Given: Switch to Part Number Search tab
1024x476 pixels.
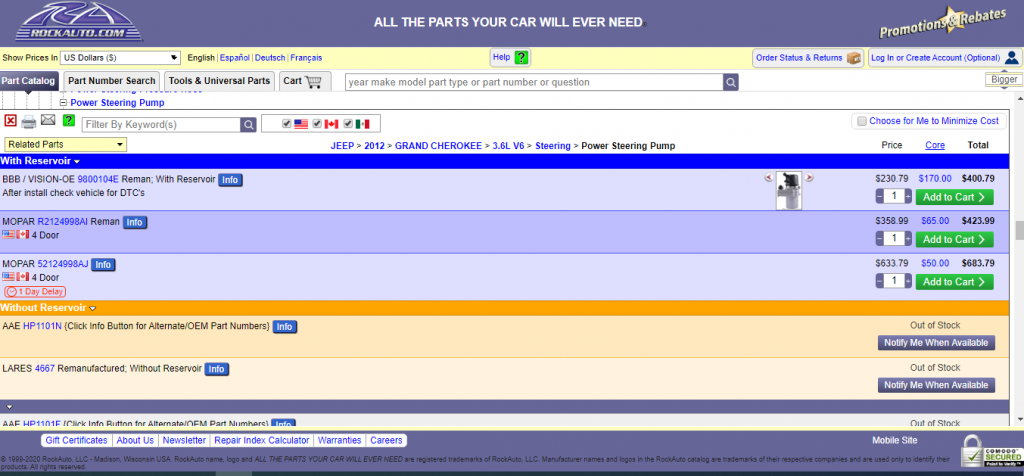Looking at the screenshot, I should pos(112,81).
